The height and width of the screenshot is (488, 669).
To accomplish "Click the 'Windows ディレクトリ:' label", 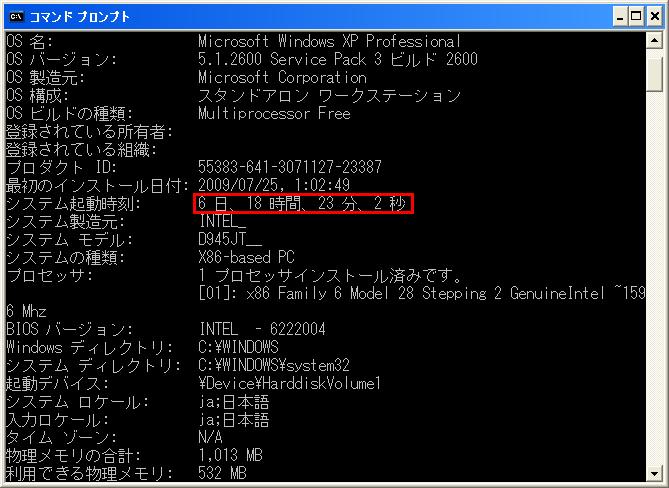I will pyautogui.click(x=90, y=347).
